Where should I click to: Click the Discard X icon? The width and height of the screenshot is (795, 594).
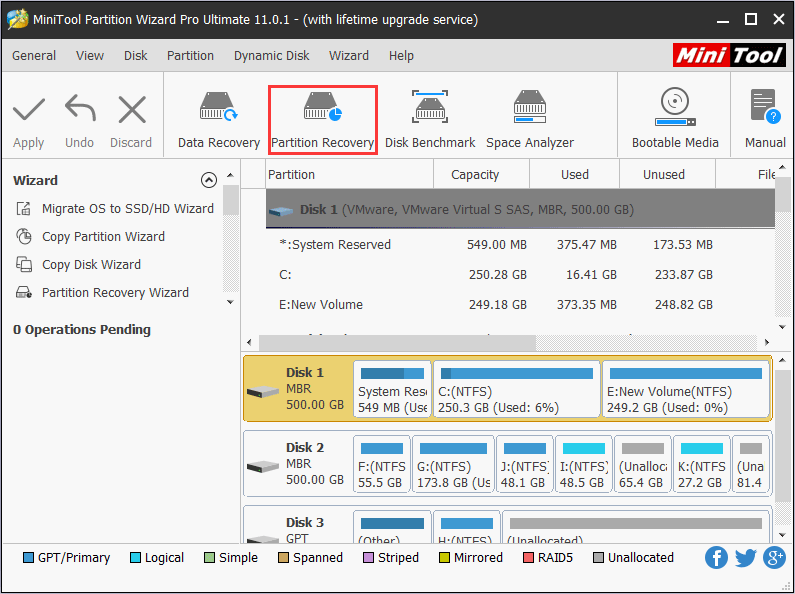(x=132, y=110)
